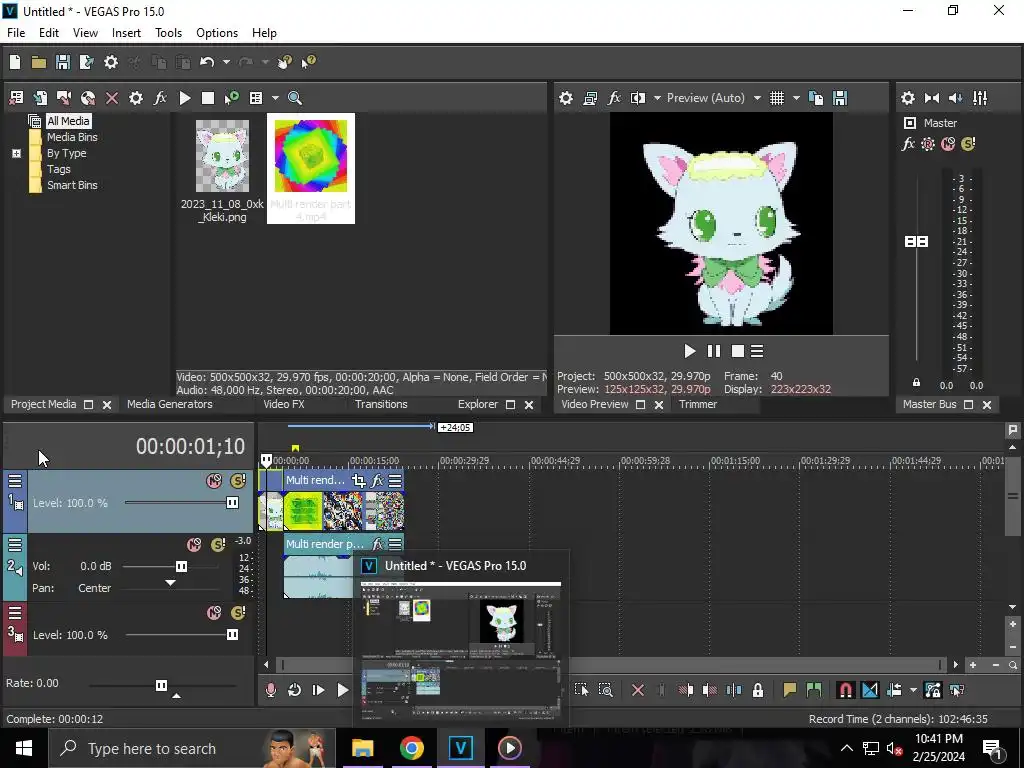Viewport: 1024px width, 768px height.
Task: Switch to the Media Generators tab
Action: (169, 404)
